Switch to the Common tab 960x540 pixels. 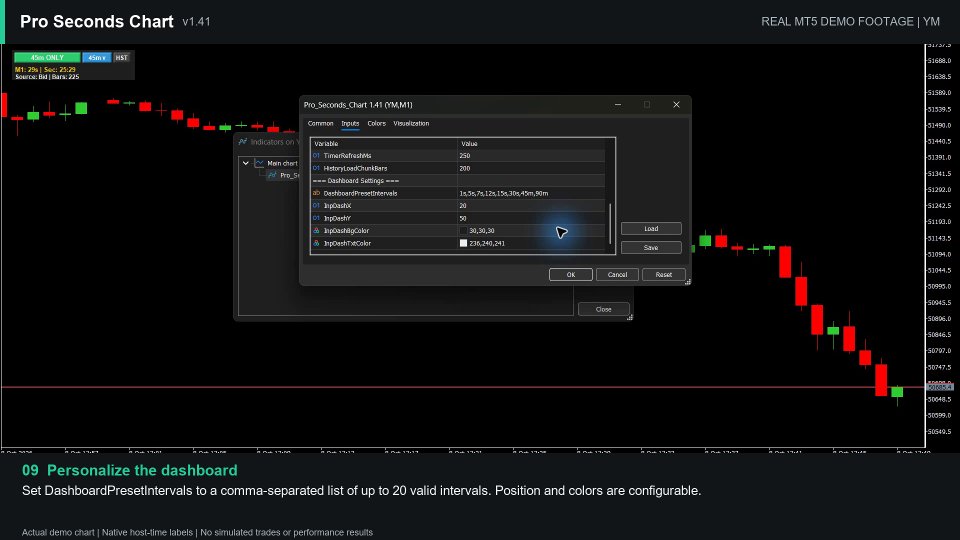(x=320, y=124)
